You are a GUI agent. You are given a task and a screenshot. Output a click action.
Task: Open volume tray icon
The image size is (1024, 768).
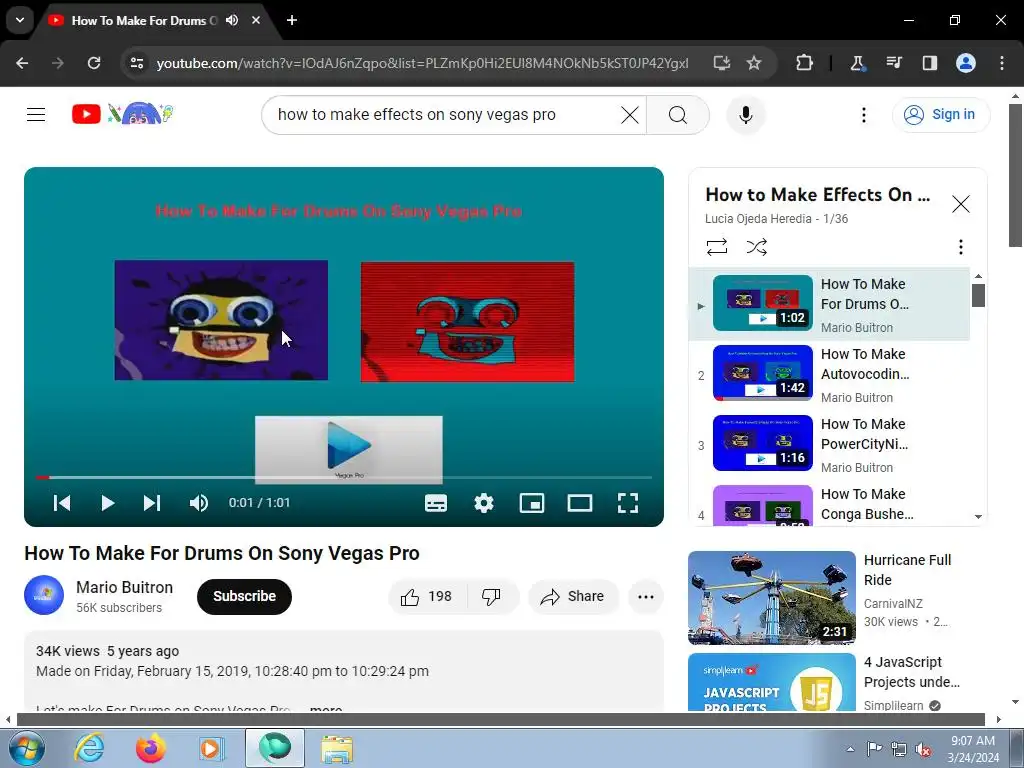tap(923, 749)
